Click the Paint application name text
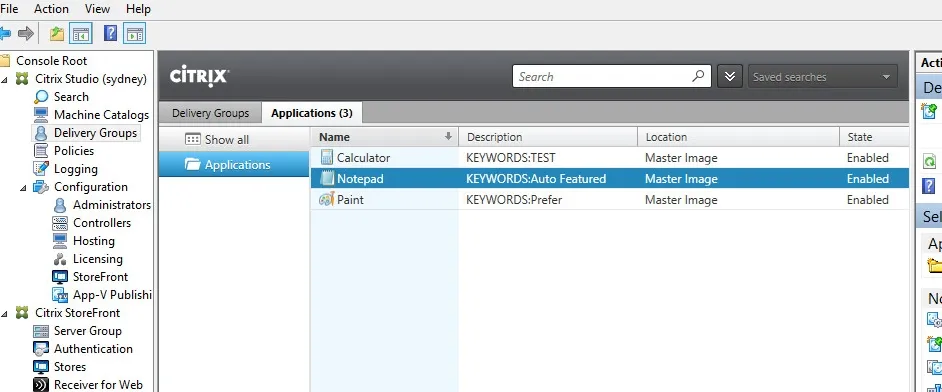The width and height of the screenshot is (942, 392). click(350, 199)
